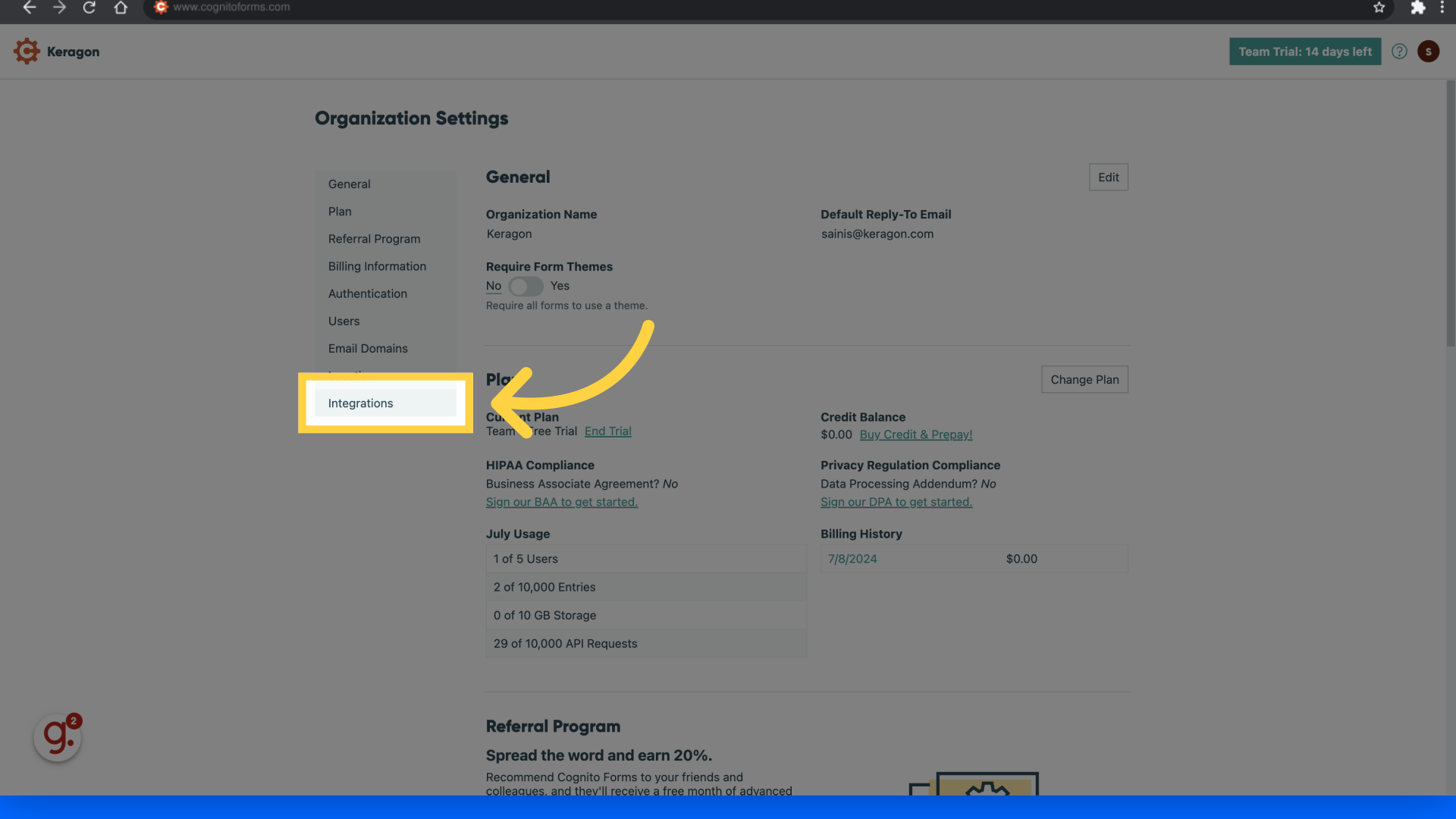Click the Buy Credit & Prepay link
The image size is (1456, 819).
[x=915, y=435]
